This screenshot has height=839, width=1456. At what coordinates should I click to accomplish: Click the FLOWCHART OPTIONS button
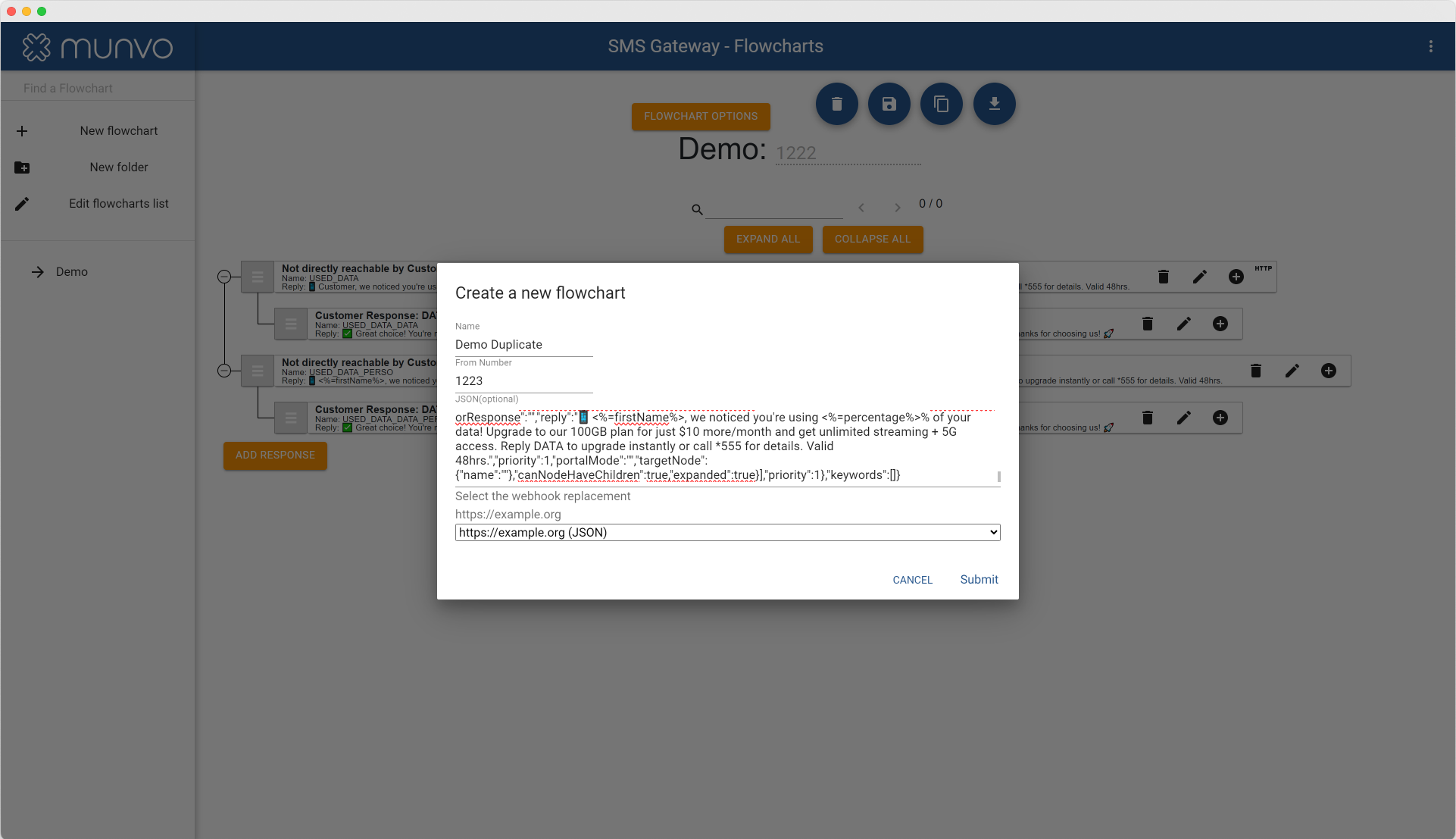click(701, 117)
